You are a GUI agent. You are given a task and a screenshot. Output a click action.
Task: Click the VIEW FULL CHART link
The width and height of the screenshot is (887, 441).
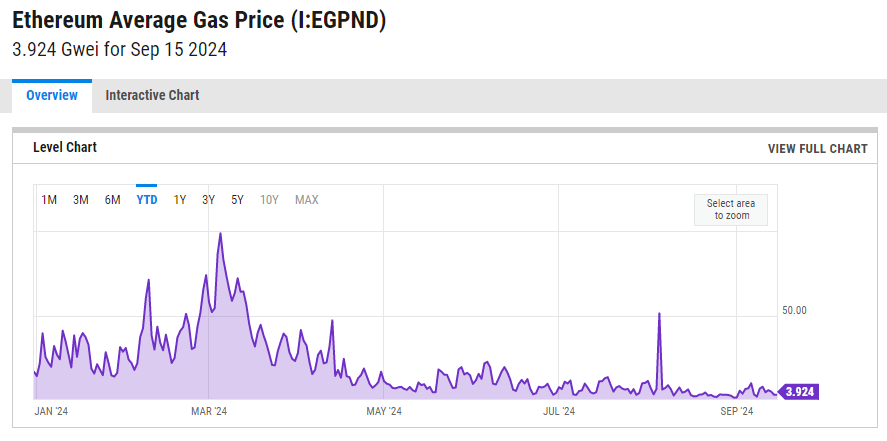click(x=817, y=149)
